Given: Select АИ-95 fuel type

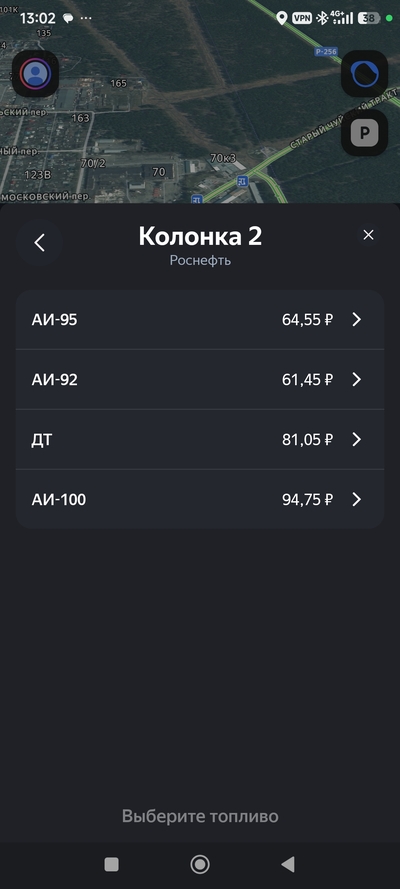Looking at the screenshot, I should pyautogui.click(x=200, y=320).
